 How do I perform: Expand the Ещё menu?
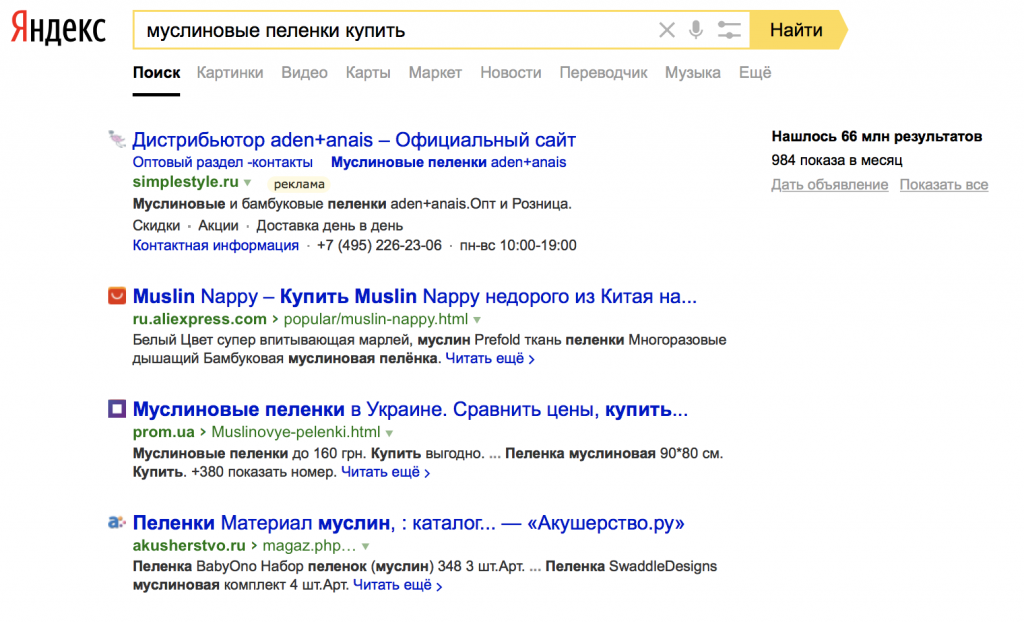coord(755,73)
